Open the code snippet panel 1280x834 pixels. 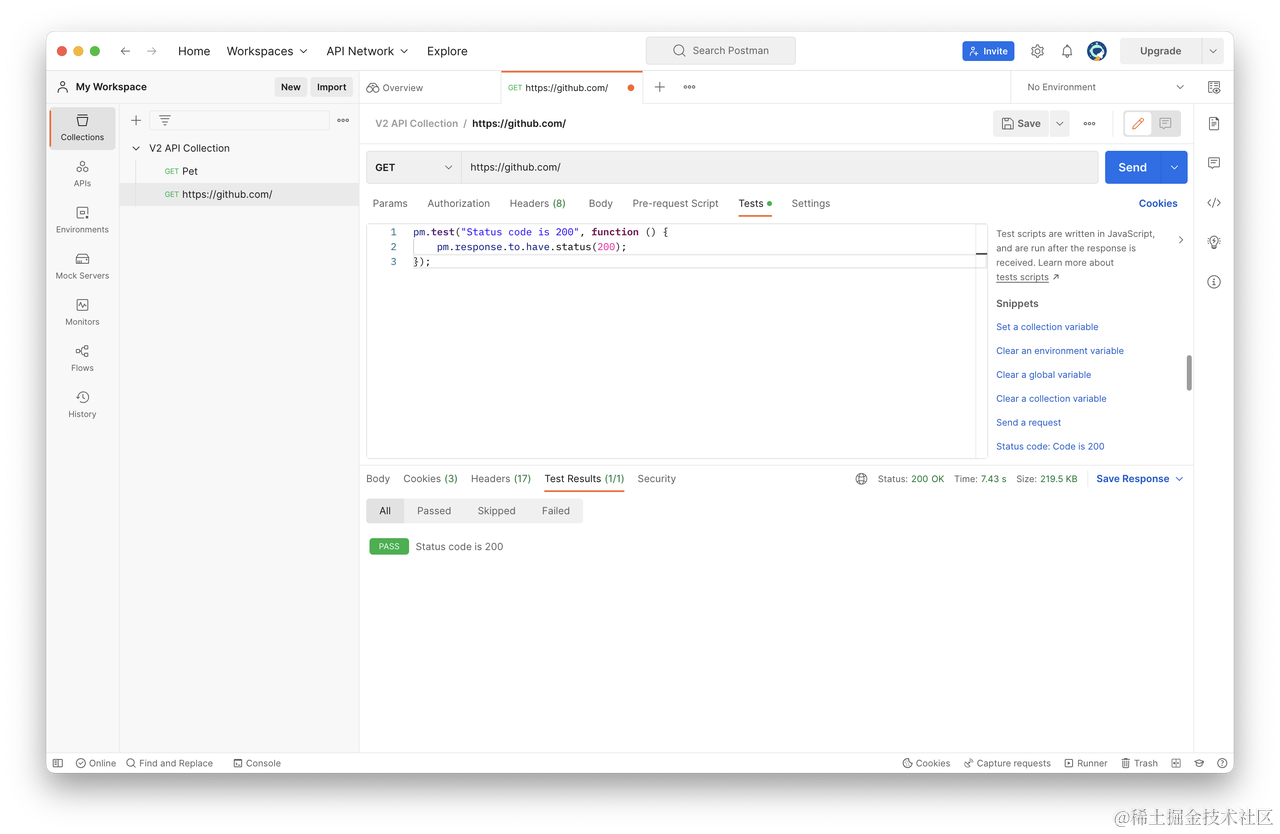point(1213,203)
